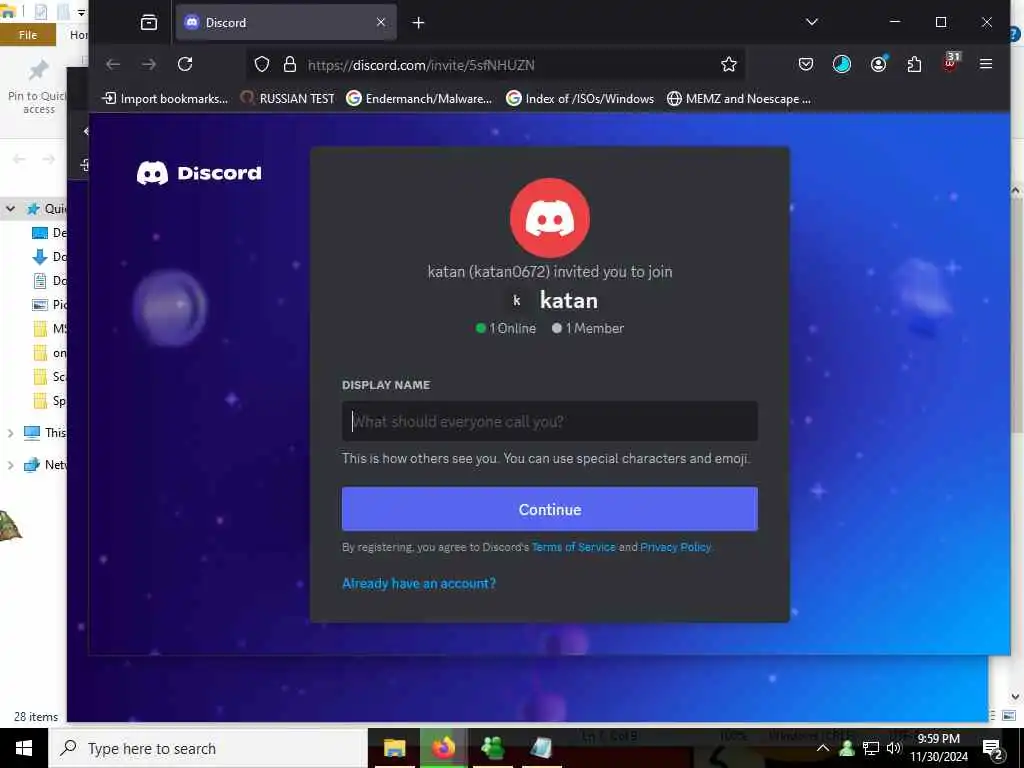
Task: Go forward in Firefox history
Action: 149,64
